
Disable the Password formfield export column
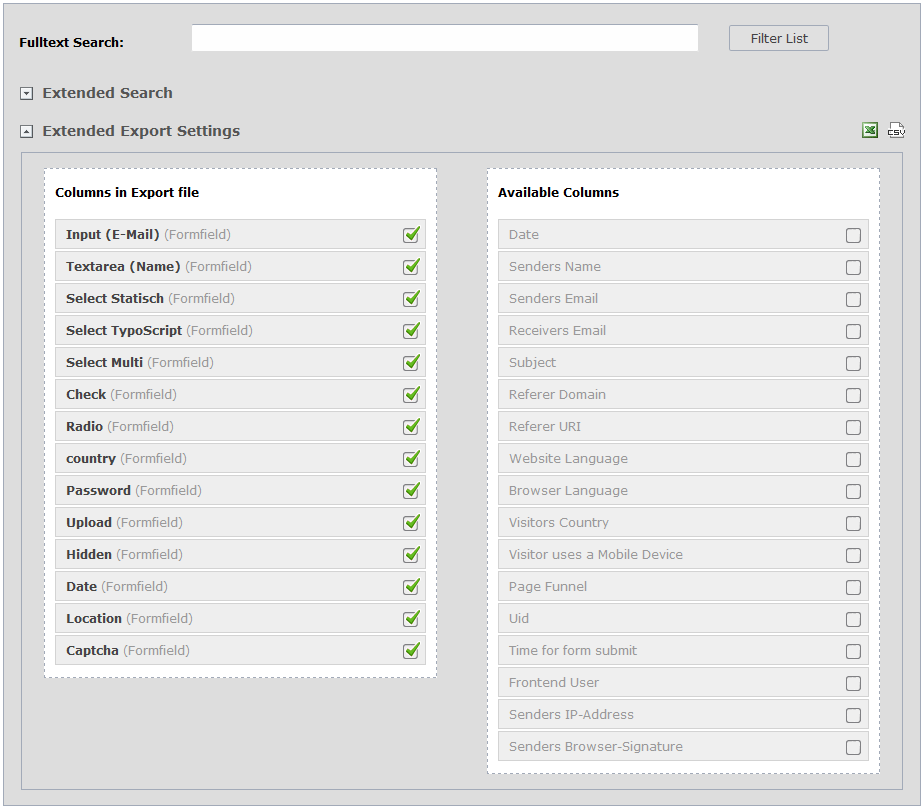pyautogui.click(x=411, y=491)
